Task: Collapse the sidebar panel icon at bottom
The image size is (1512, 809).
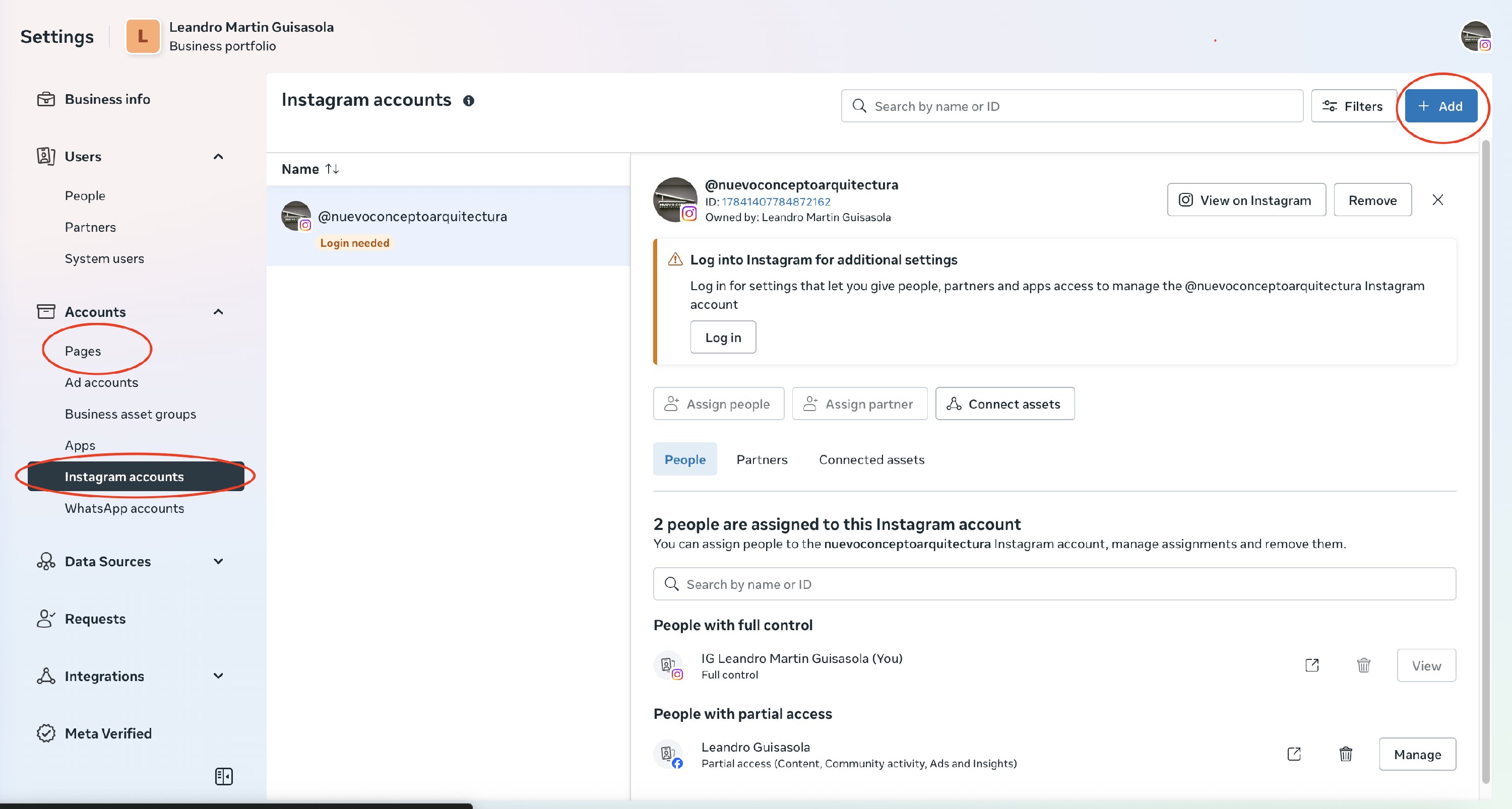Action: tap(224, 776)
